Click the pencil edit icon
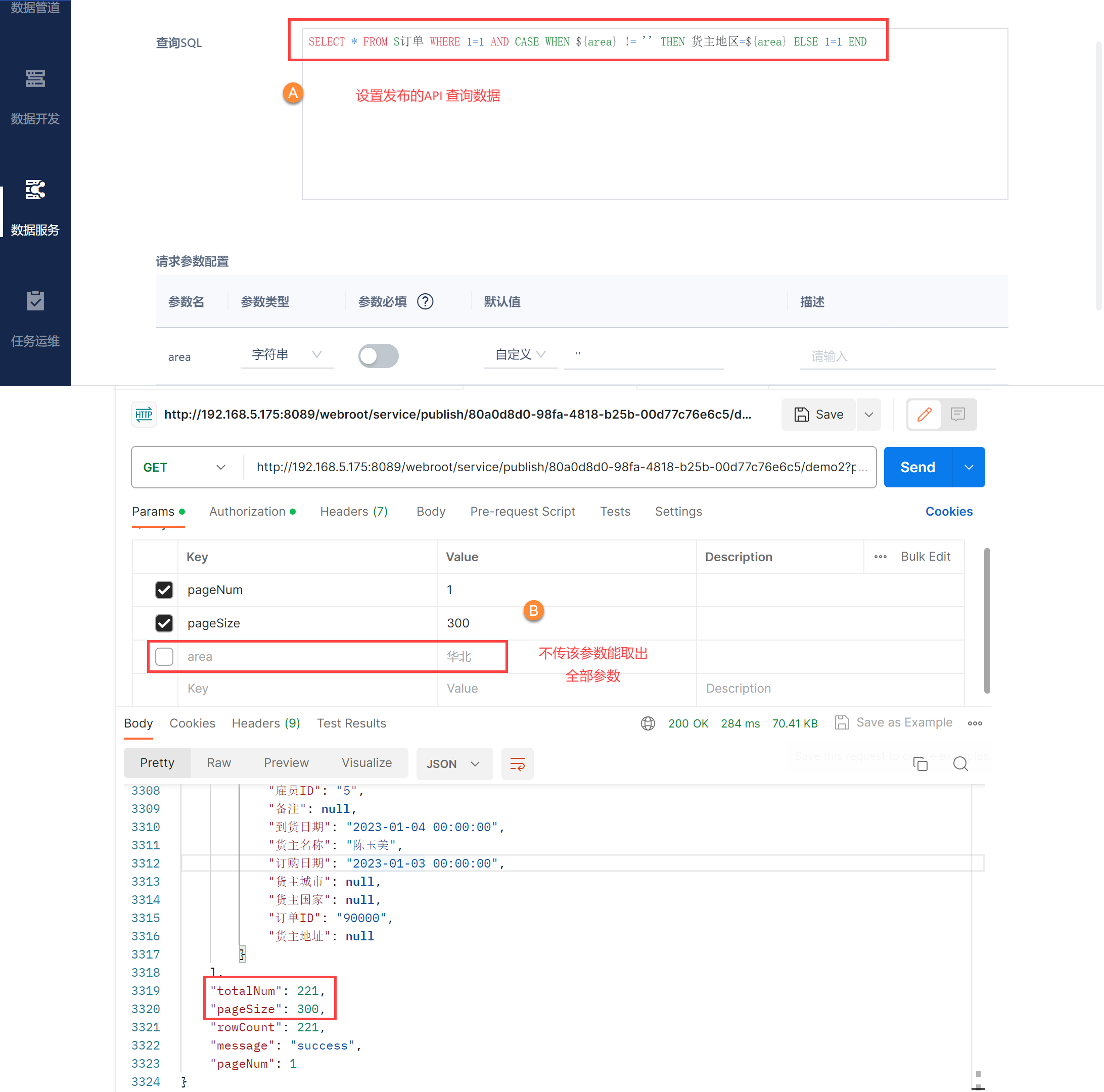The width and height of the screenshot is (1104, 1092). pyautogui.click(x=924, y=414)
